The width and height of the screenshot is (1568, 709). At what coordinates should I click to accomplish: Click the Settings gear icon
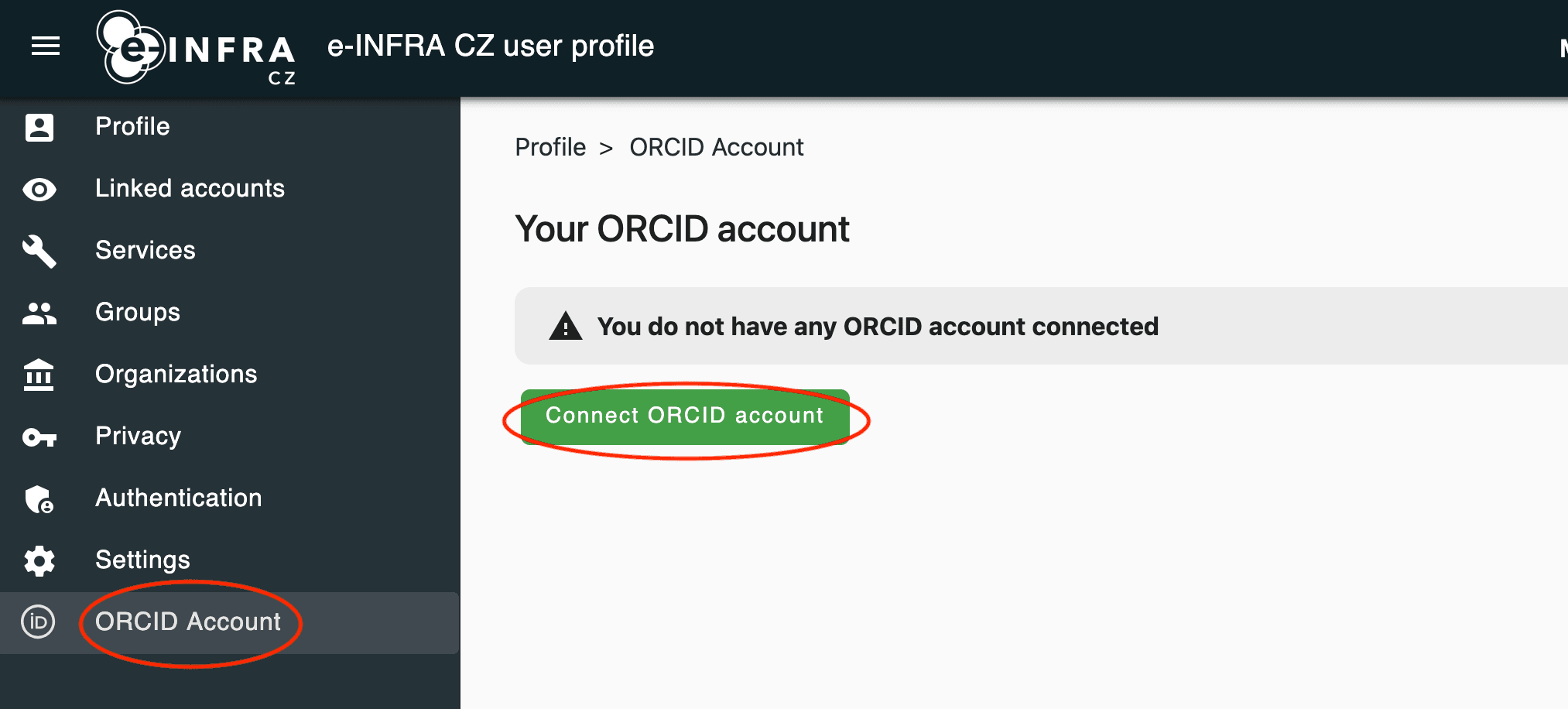coord(39,561)
